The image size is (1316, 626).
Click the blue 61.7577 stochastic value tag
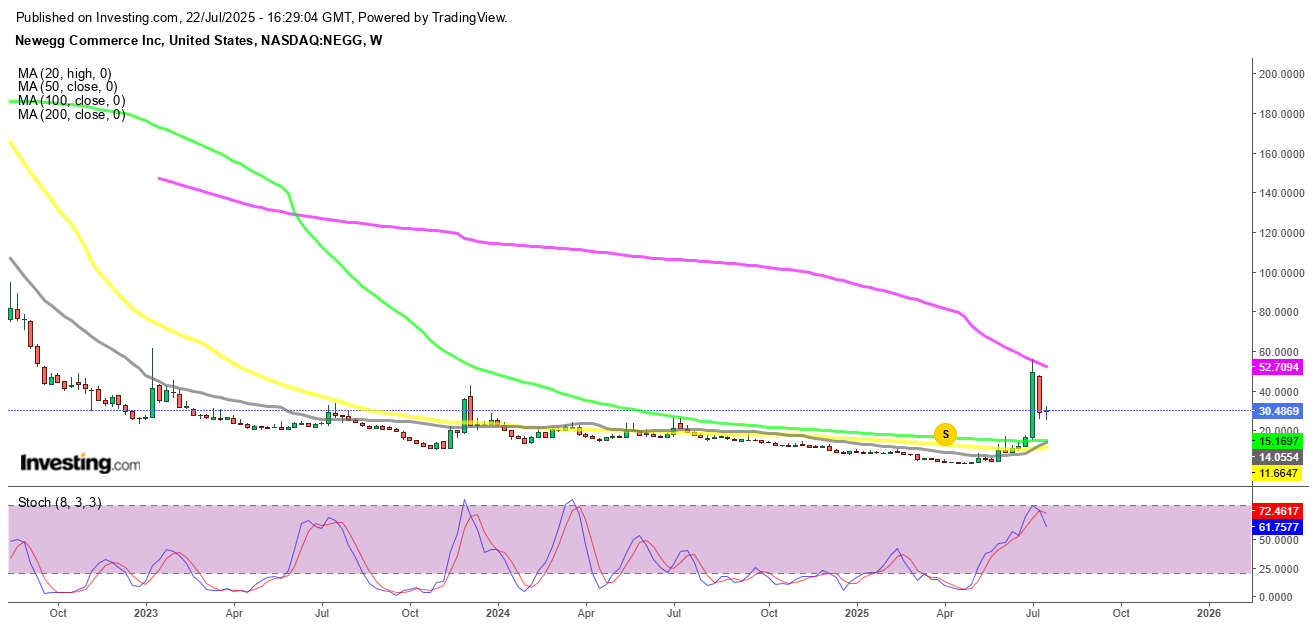click(x=1279, y=526)
